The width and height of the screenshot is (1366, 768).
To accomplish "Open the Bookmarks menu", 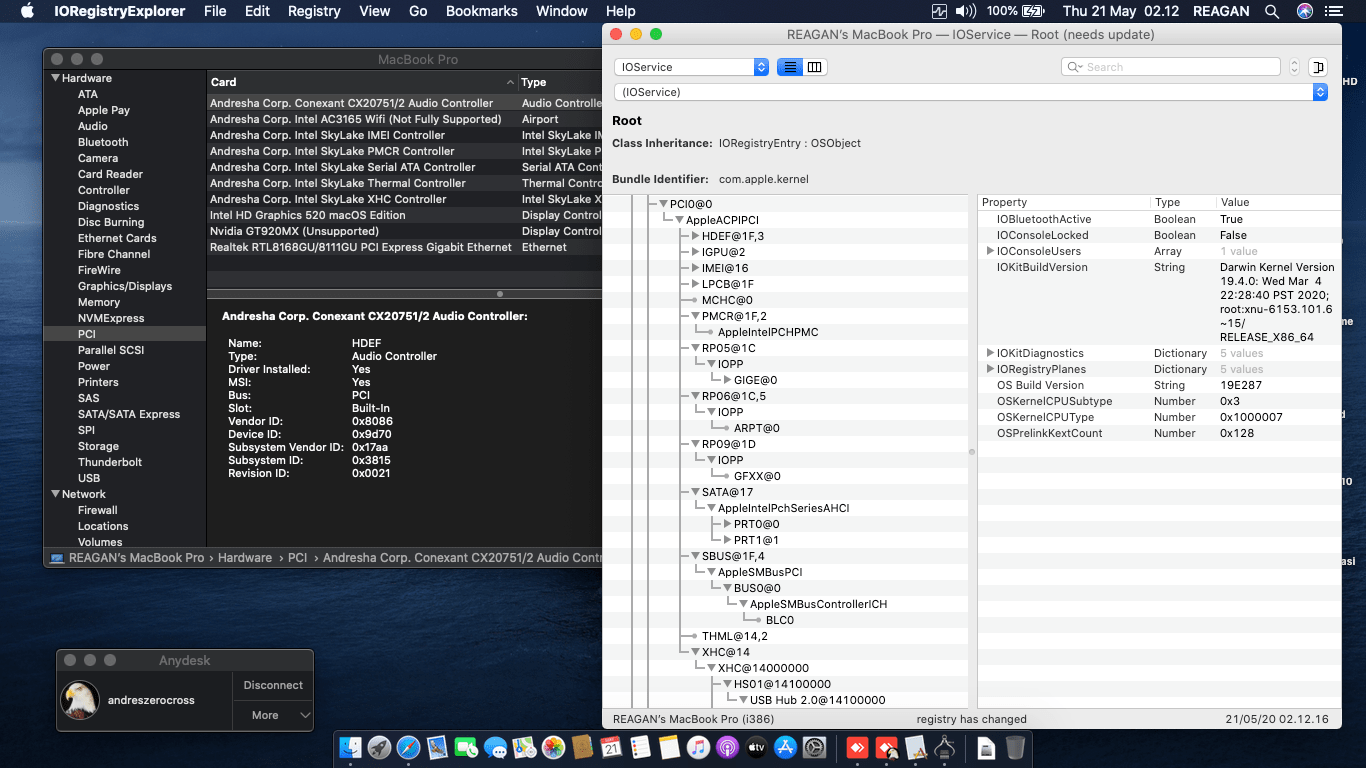I will click(x=482, y=11).
